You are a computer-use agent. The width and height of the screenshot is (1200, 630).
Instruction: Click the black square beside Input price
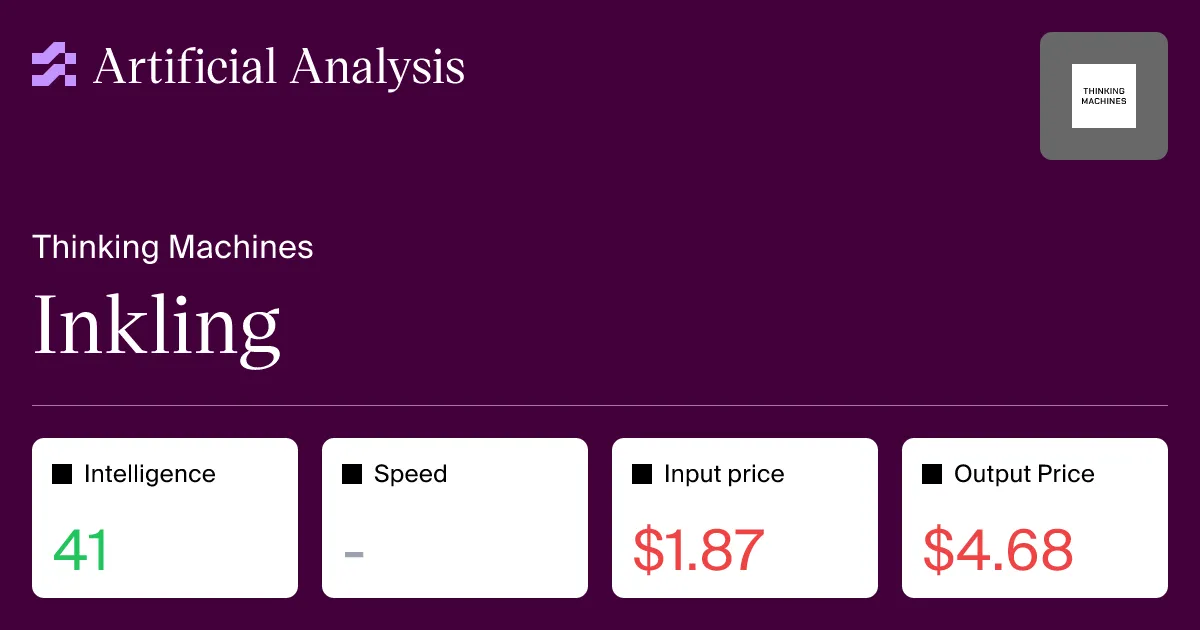pyautogui.click(x=642, y=474)
